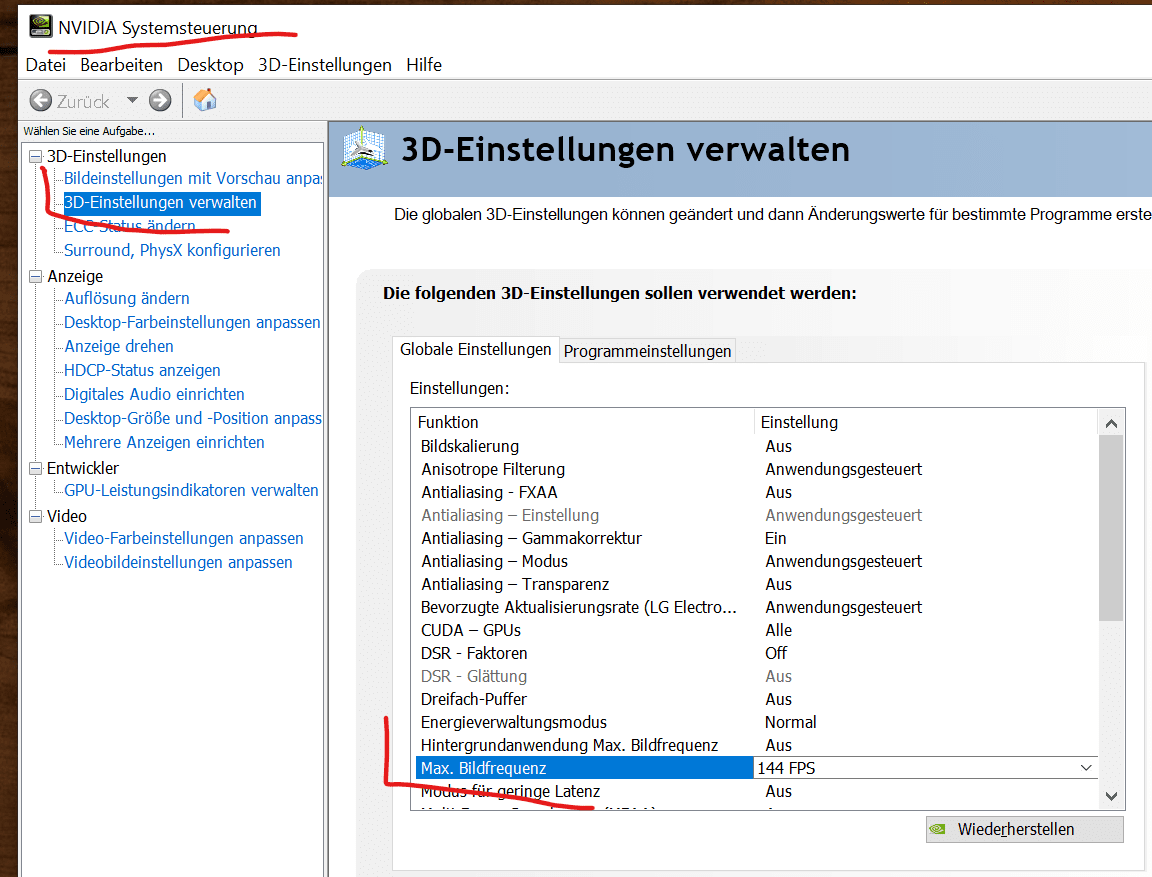Image resolution: width=1152 pixels, height=877 pixels.
Task: Select the Antialiasing – Modus row
Action: click(x=757, y=561)
